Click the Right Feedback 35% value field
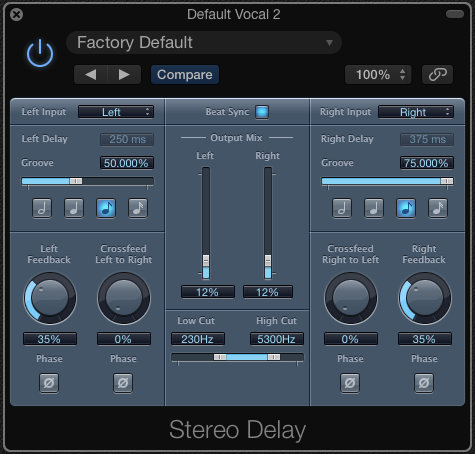This screenshot has height=454, width=475. tap(425, 339)
